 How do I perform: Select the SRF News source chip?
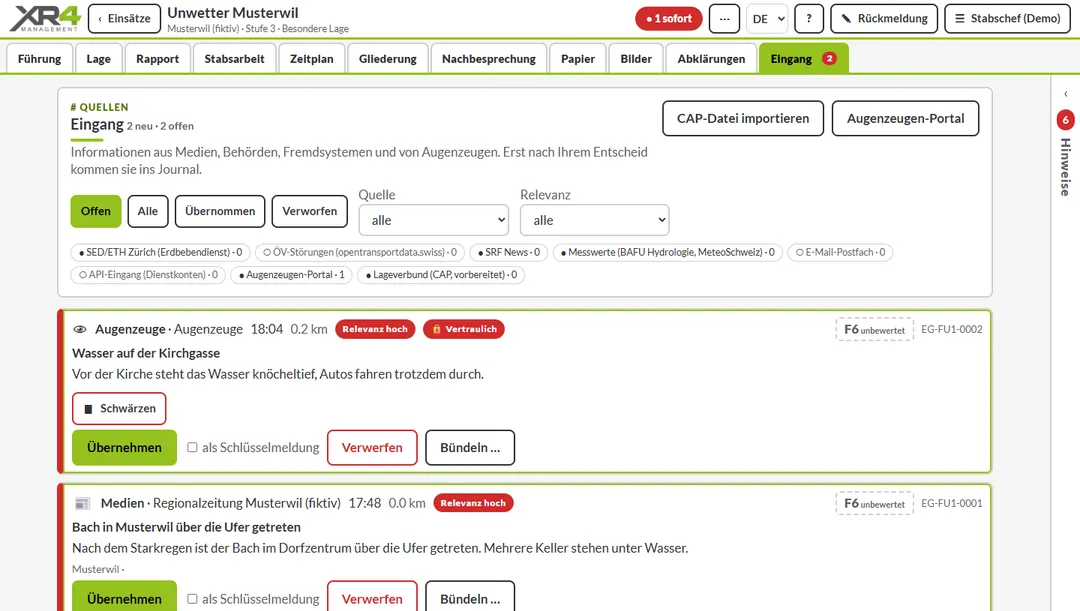[x=509, y=252]
